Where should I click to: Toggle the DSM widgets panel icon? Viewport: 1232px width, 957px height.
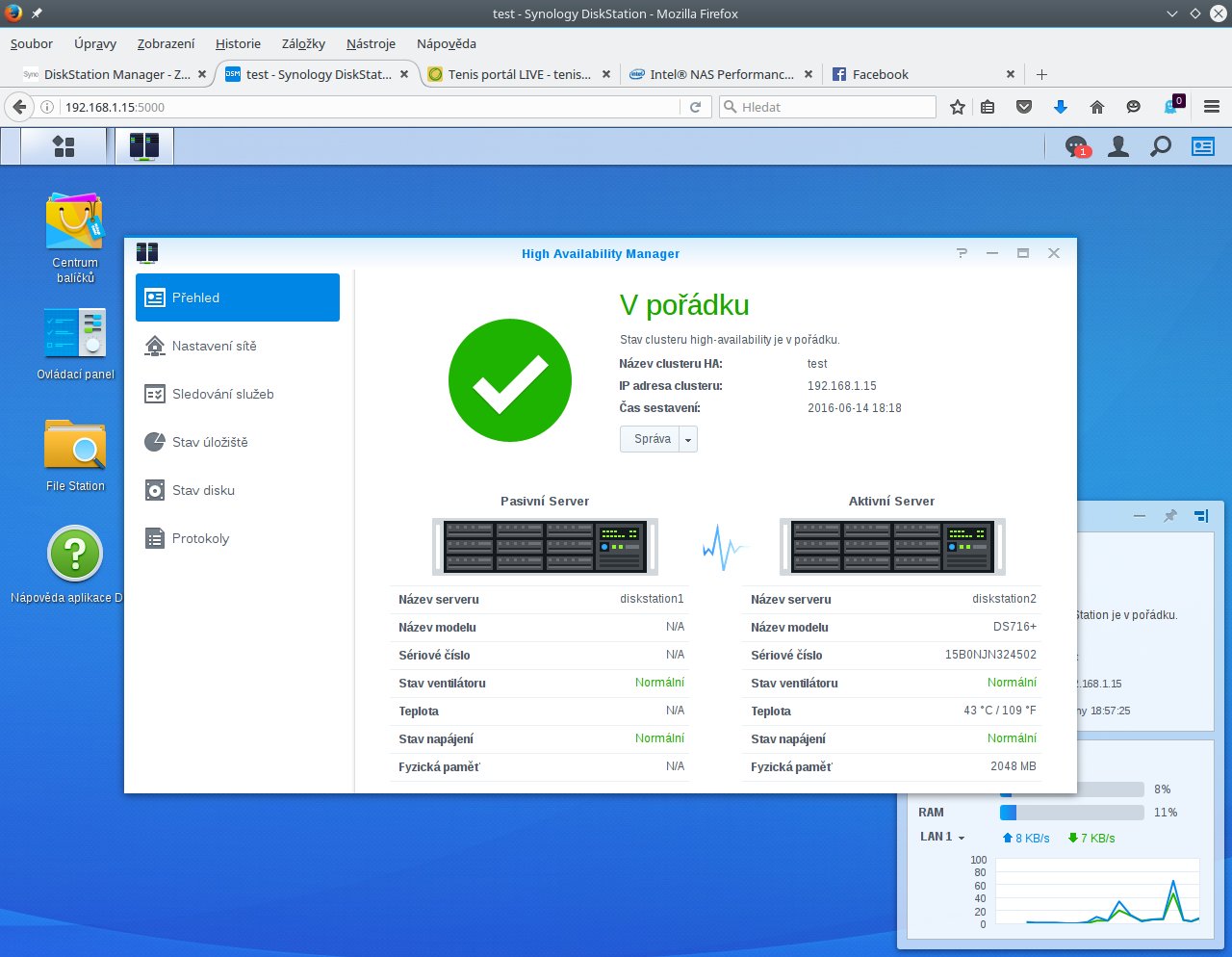pos(1203,146)
